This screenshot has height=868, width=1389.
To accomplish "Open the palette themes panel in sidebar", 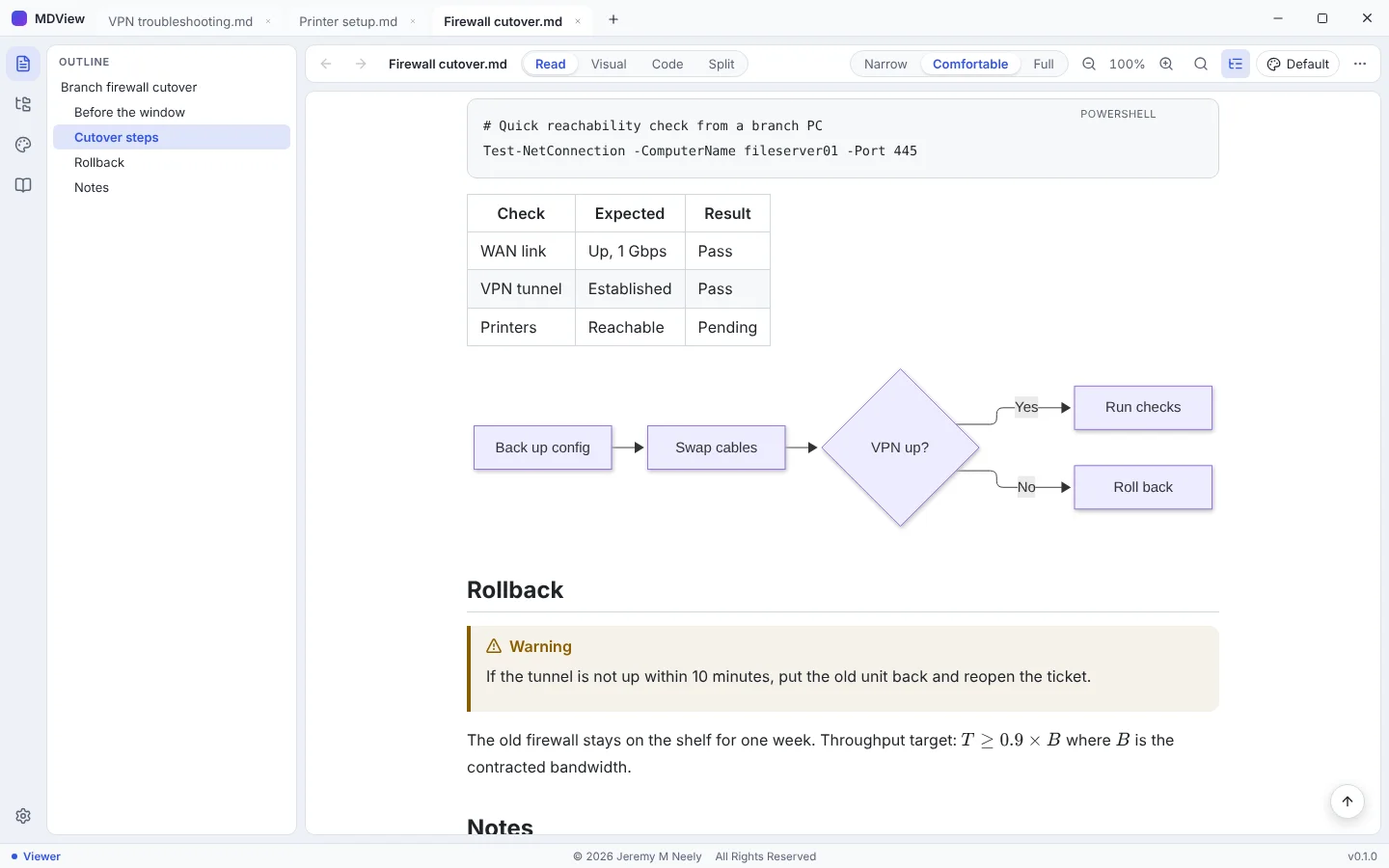I will (23, 145).
